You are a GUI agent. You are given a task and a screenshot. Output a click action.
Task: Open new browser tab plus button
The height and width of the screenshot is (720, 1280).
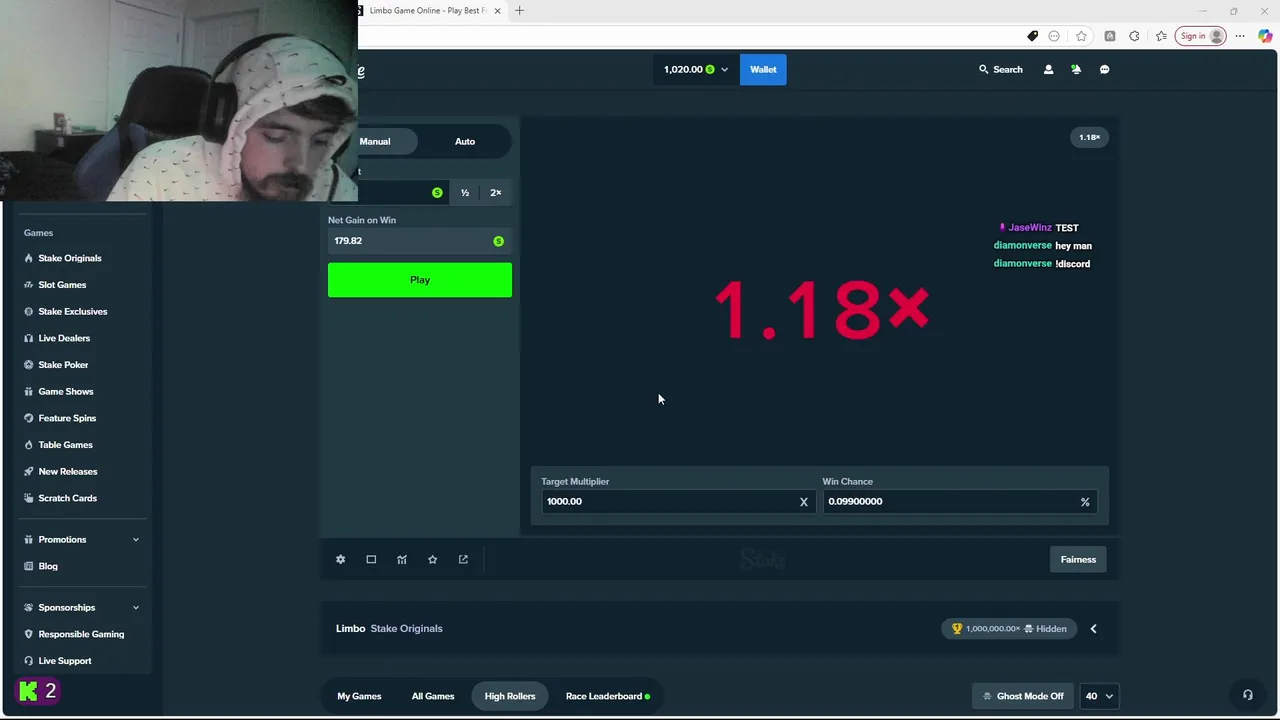pos(519,11)
